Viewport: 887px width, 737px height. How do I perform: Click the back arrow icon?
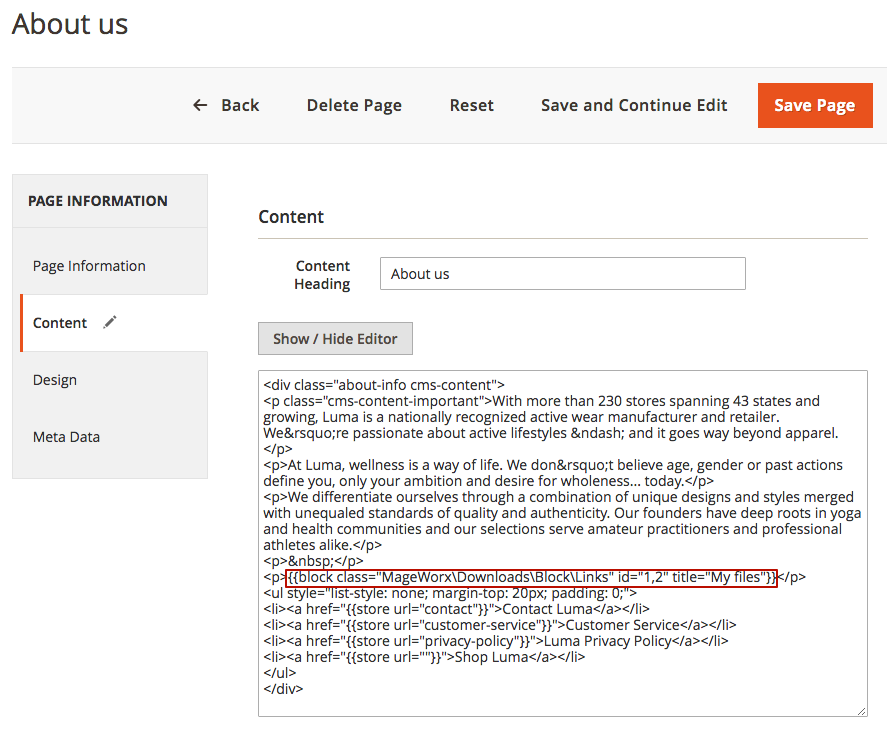[x=200, y=105]
